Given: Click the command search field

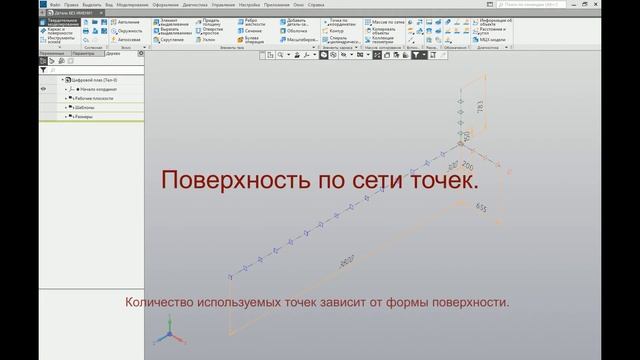Looking at the screenshot, I should [x=531, y=4].
